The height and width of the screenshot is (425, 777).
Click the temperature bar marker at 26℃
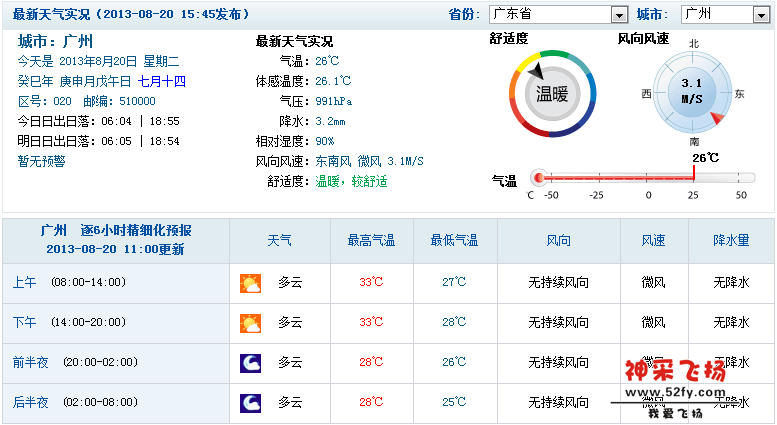click(694, 173)
